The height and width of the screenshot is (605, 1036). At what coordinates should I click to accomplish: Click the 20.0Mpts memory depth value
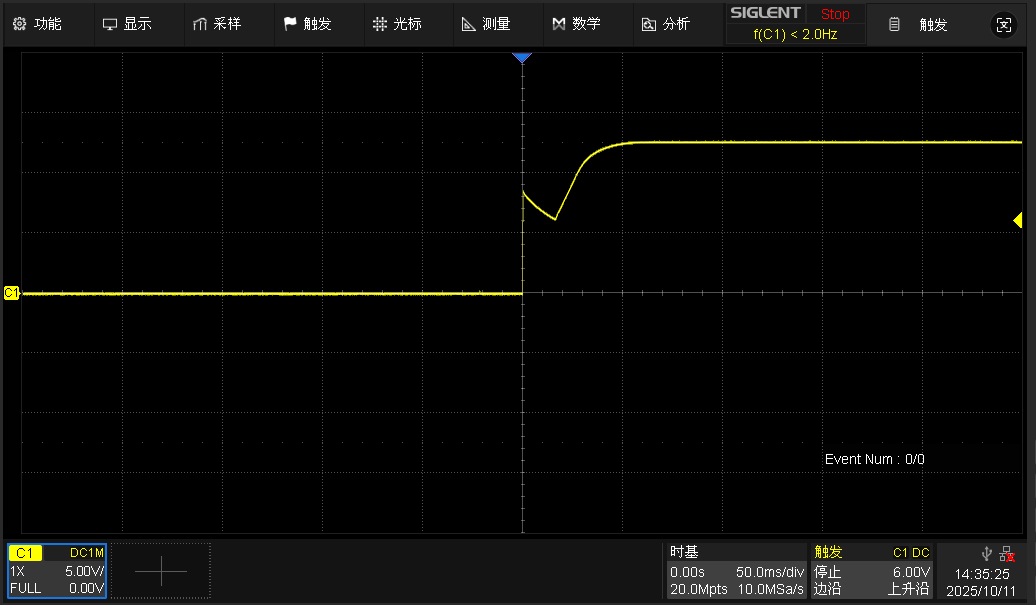coord(698,589)
